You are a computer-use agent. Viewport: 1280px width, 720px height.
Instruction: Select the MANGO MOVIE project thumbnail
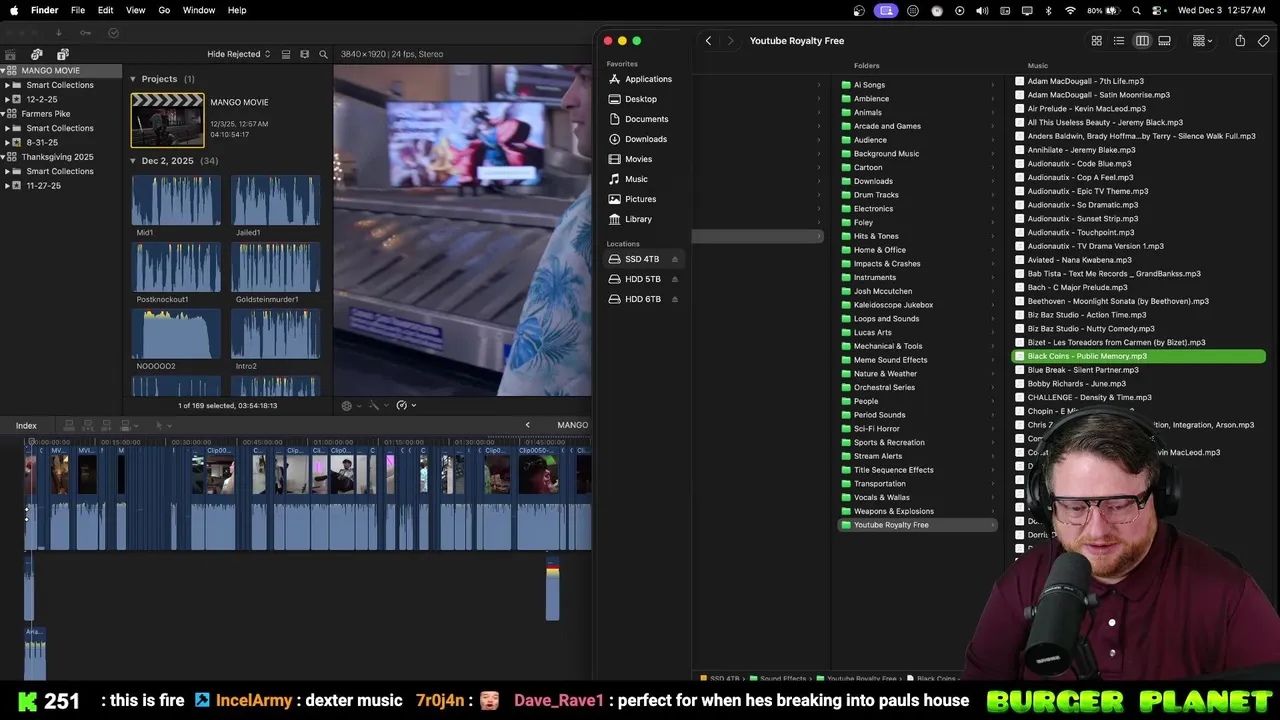pyautogui.click(x=167, y=120)
